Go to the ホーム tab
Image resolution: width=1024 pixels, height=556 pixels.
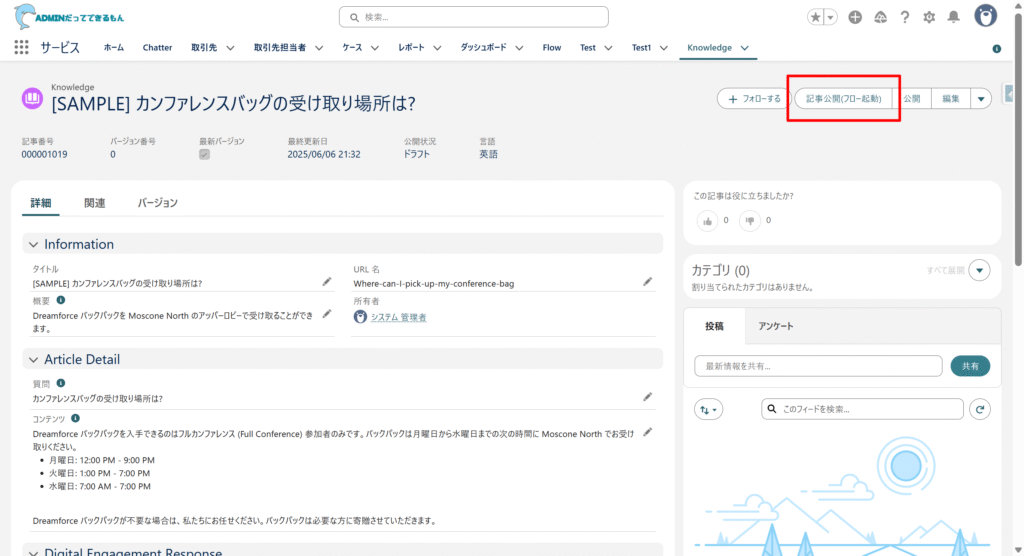(114, 48)
